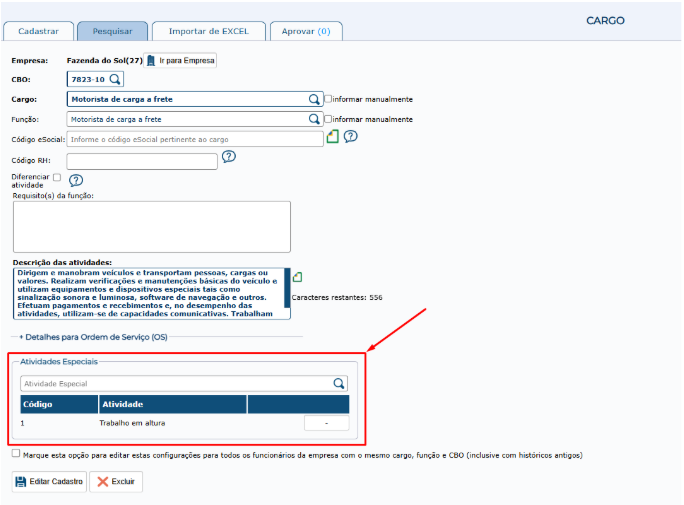Click the Requisito(s) da função text area
Screen dimensions: 684x505
(152, 227)
